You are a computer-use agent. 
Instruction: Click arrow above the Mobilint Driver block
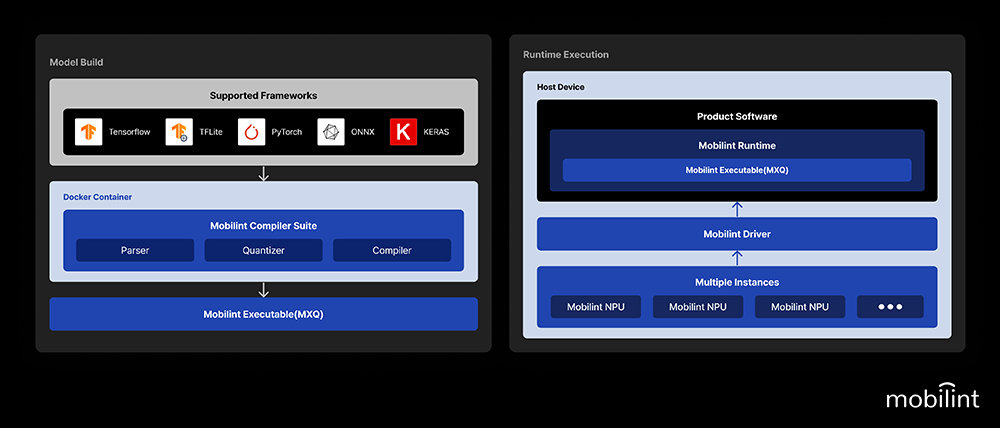pos(737,209)
